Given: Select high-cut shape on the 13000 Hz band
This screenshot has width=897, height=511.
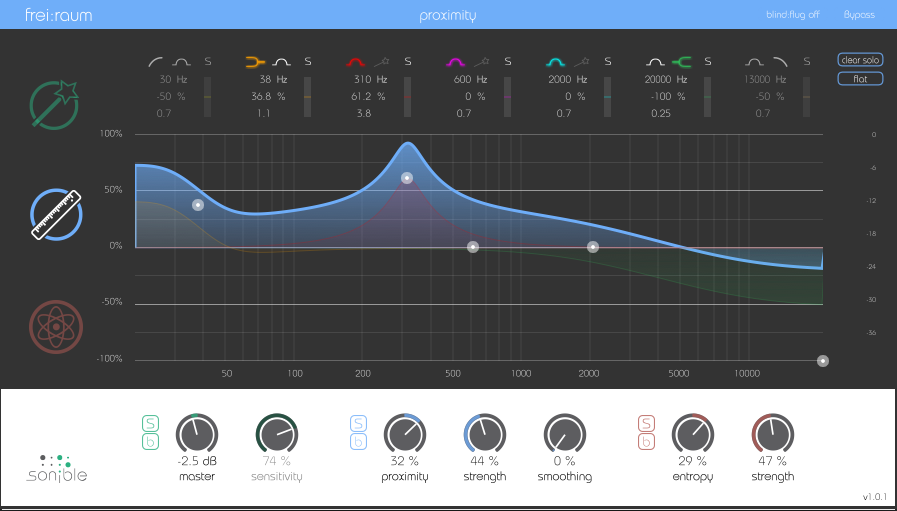Looking at the screenshot, I should [x=781, y=61].
